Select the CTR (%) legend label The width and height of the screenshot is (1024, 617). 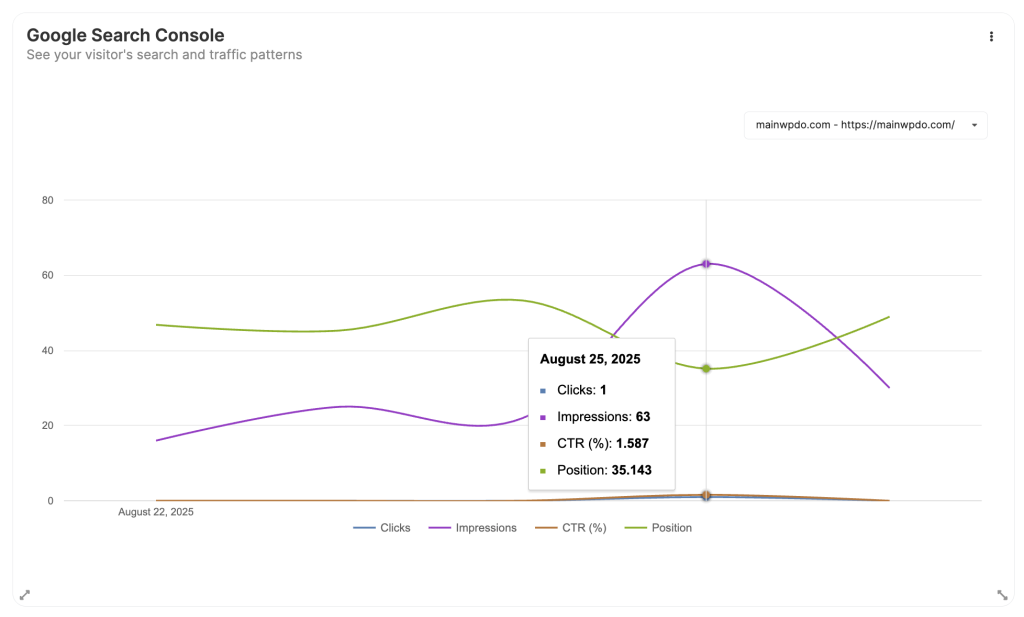(582, 527)
